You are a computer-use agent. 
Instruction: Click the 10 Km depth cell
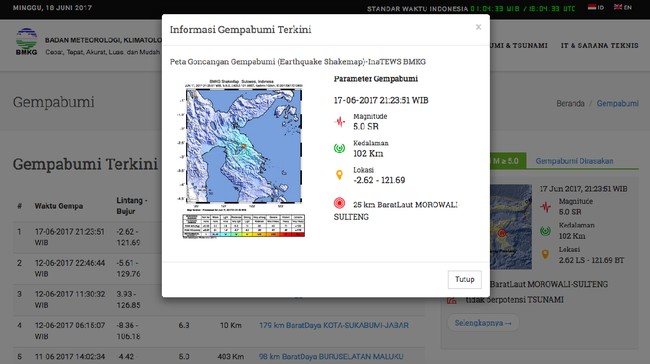[x=230, y=325]
